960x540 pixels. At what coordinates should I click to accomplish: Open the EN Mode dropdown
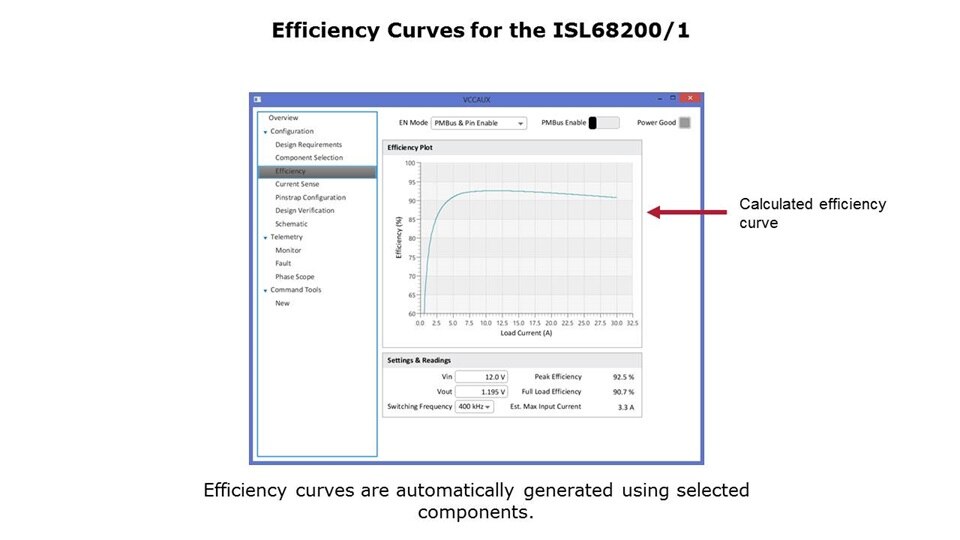[479, 123]
